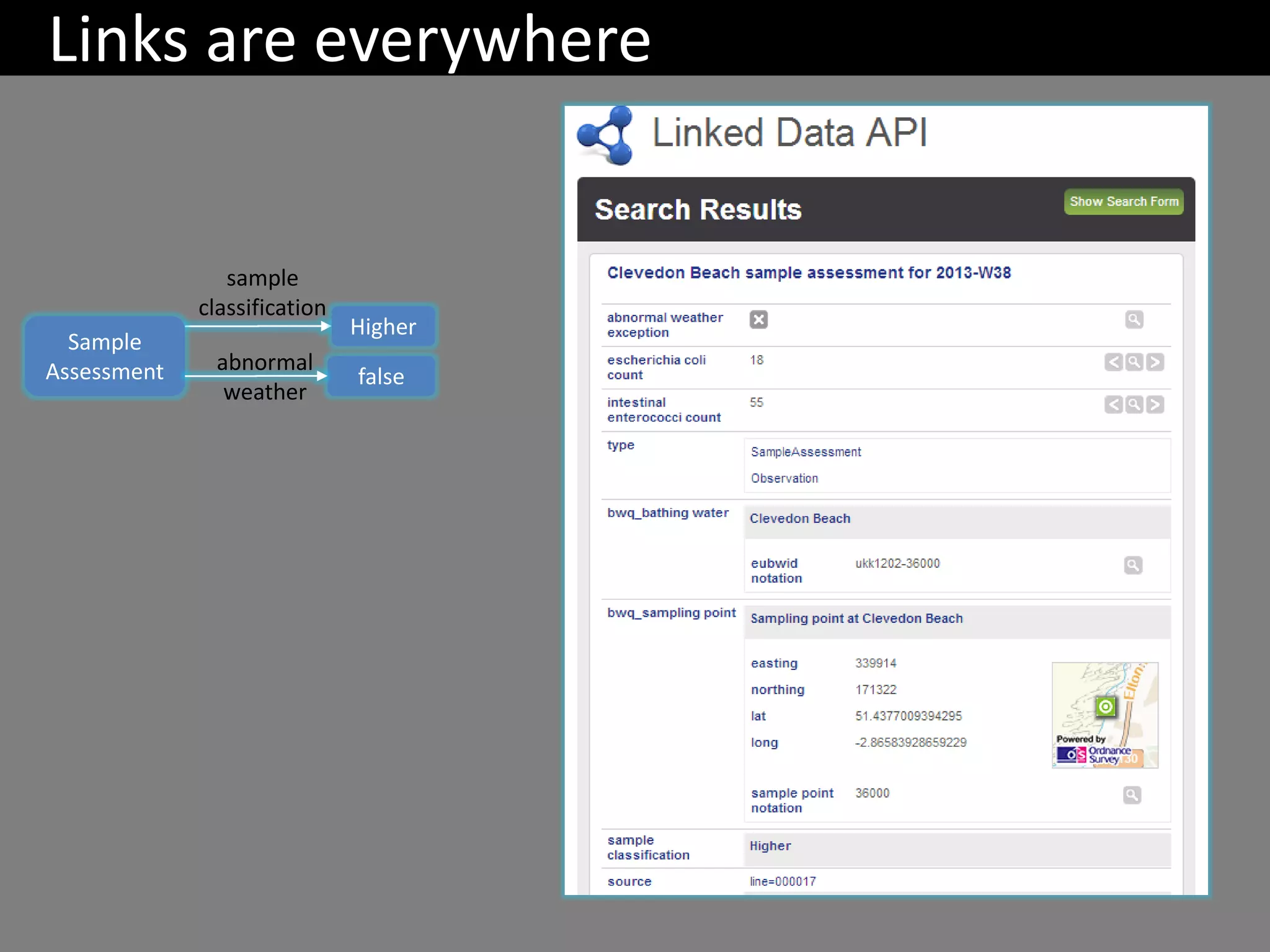The image size is (1270, 952).
Task: Open Sampling point at Clevedon Beach link
Action: click(857, 619)
